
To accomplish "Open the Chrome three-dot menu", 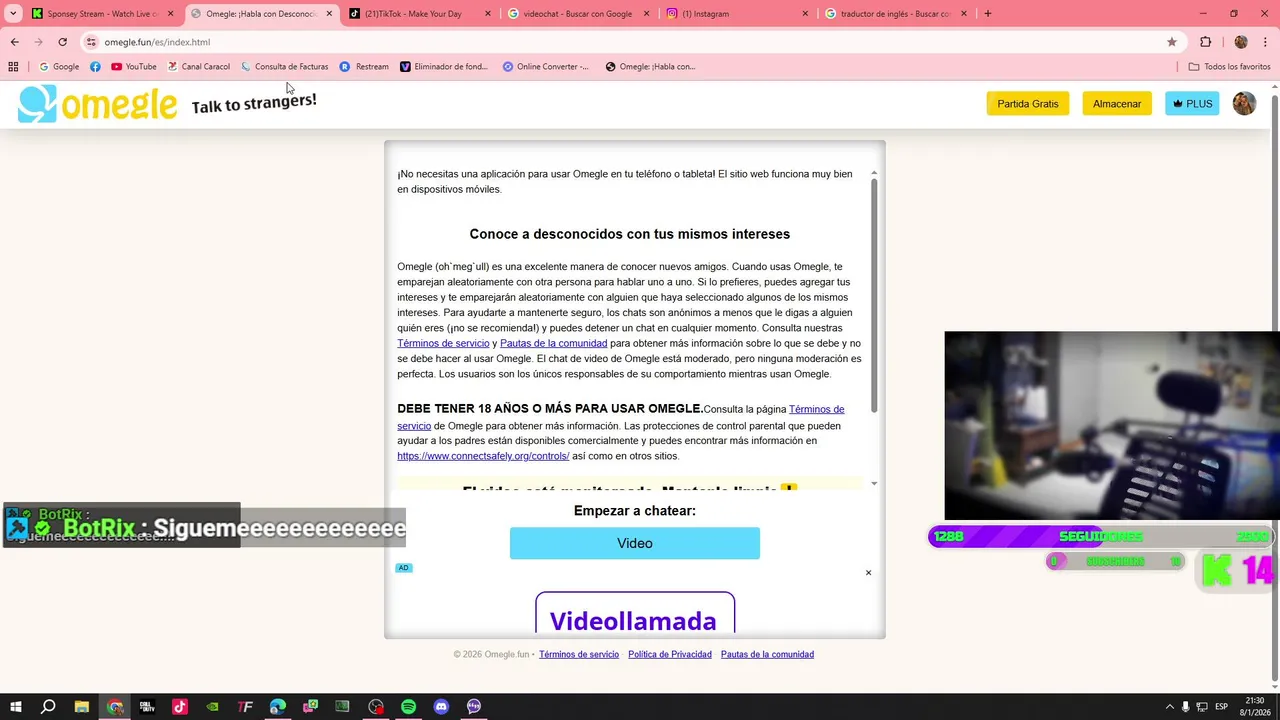I will point(1266,42).
